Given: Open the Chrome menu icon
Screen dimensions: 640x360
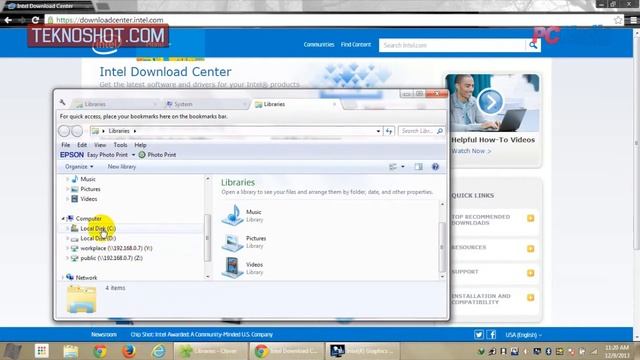Looking at the screenshot, I should pyautogui.click(x=633, y=20).
